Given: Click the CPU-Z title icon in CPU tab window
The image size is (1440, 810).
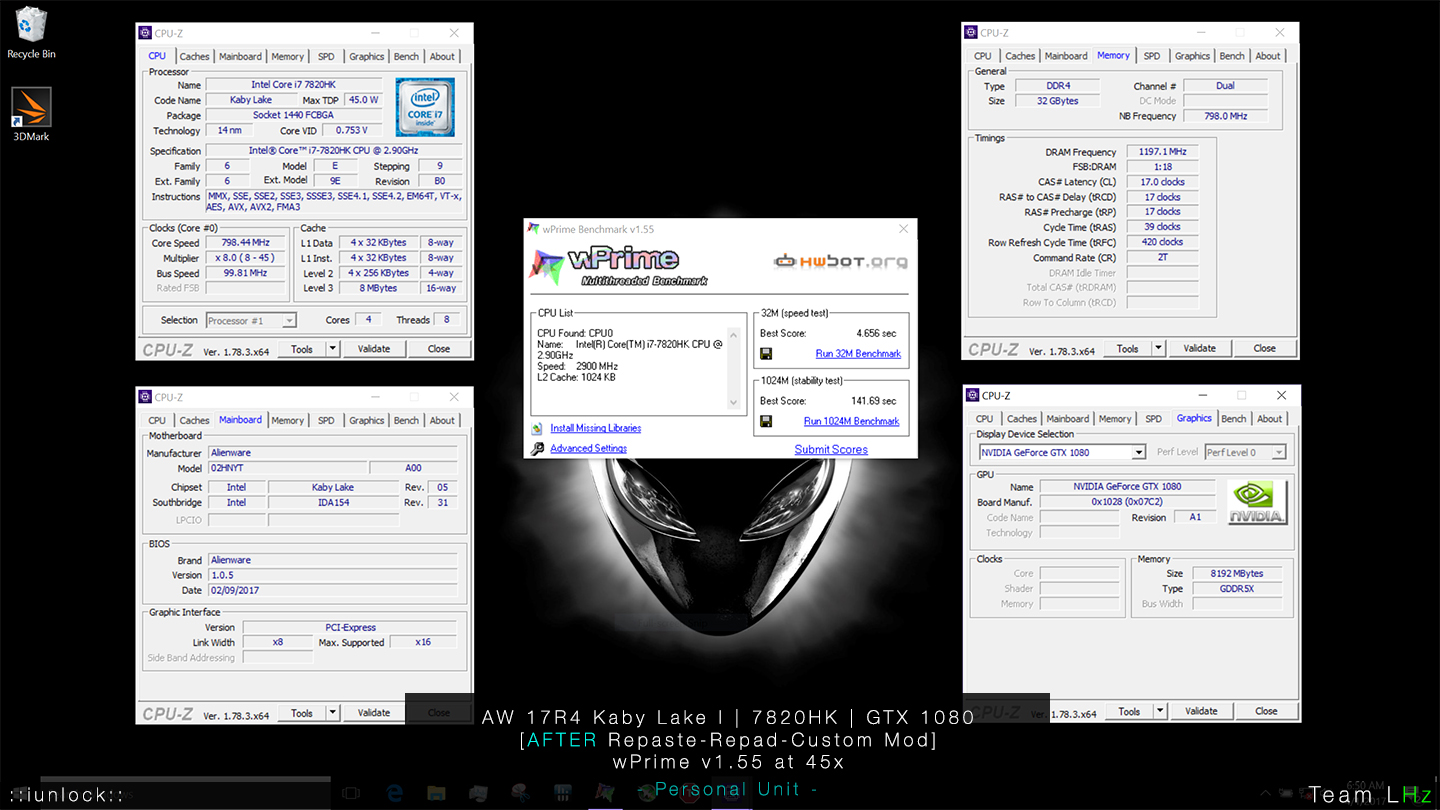Looking at the screenshot, I should click(x=146, y=33).
